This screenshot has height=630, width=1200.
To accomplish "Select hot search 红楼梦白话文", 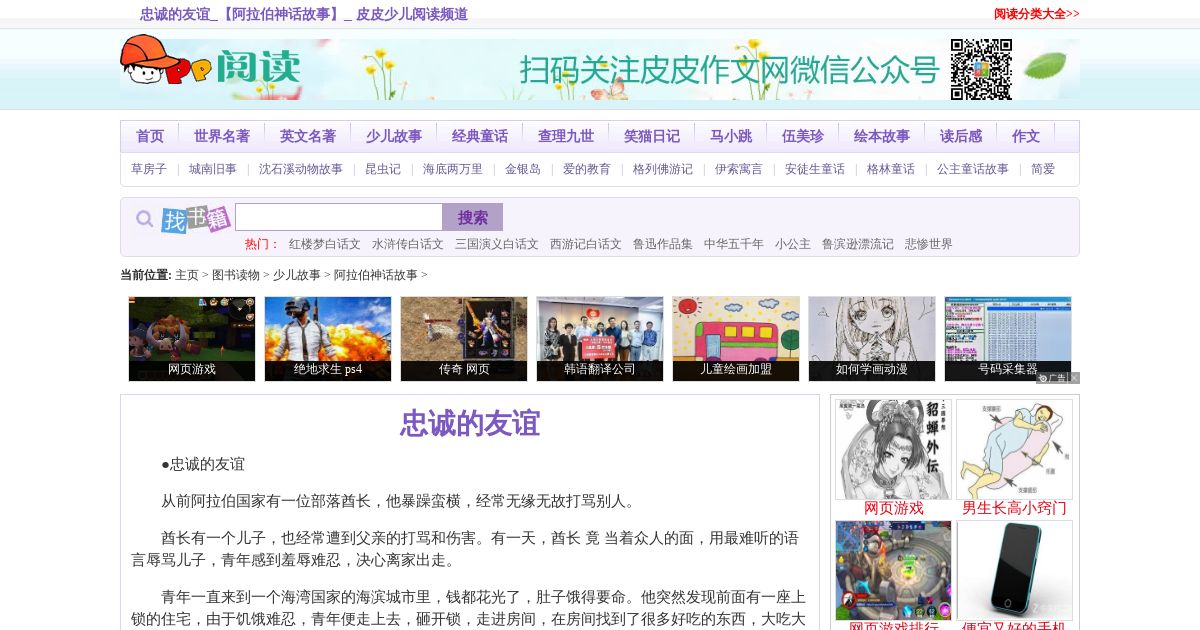I will pyautogui.click(x=325, y=244).
